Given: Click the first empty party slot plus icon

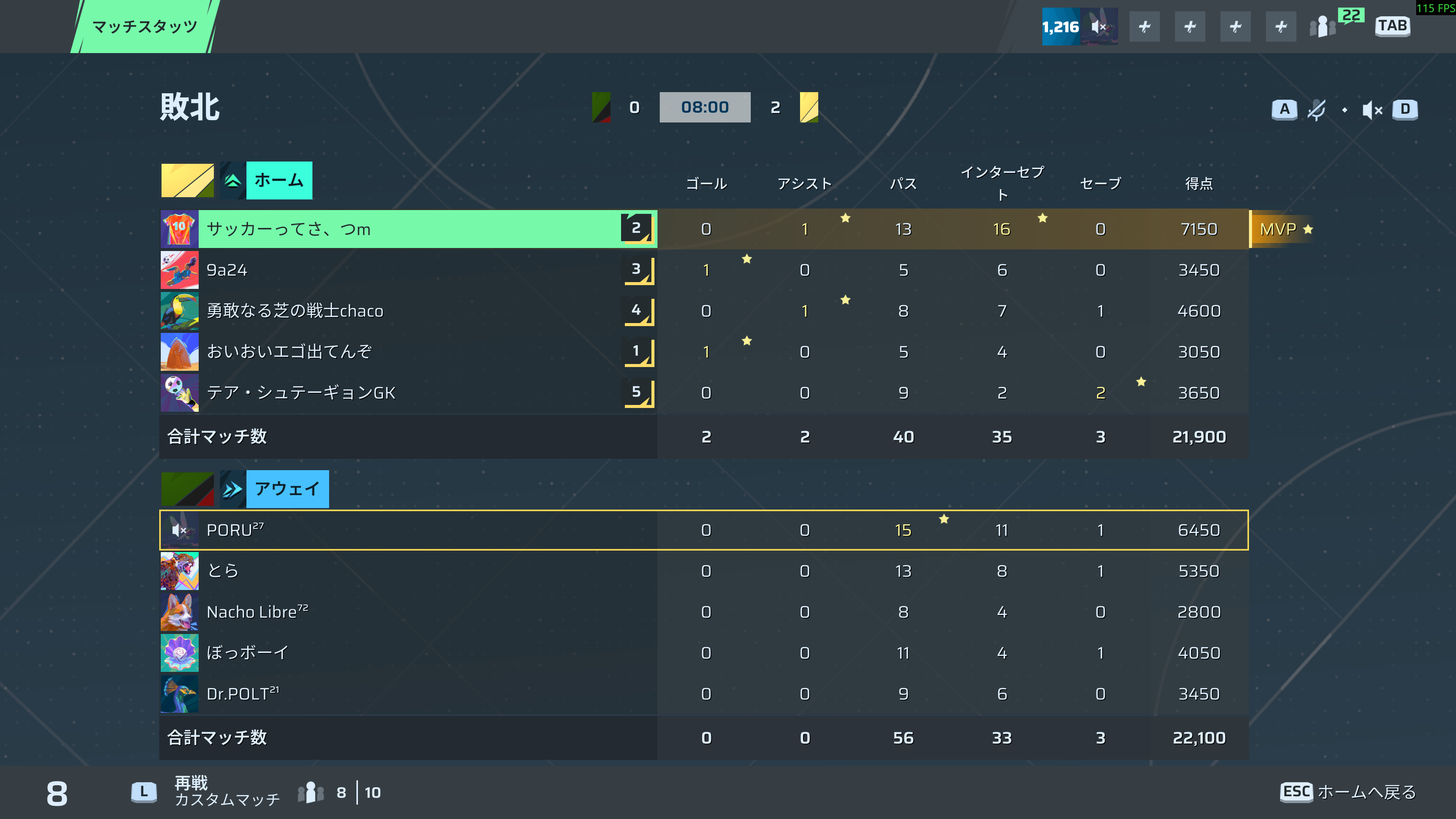Looking at the screenshot, I should click(1144, 27).
